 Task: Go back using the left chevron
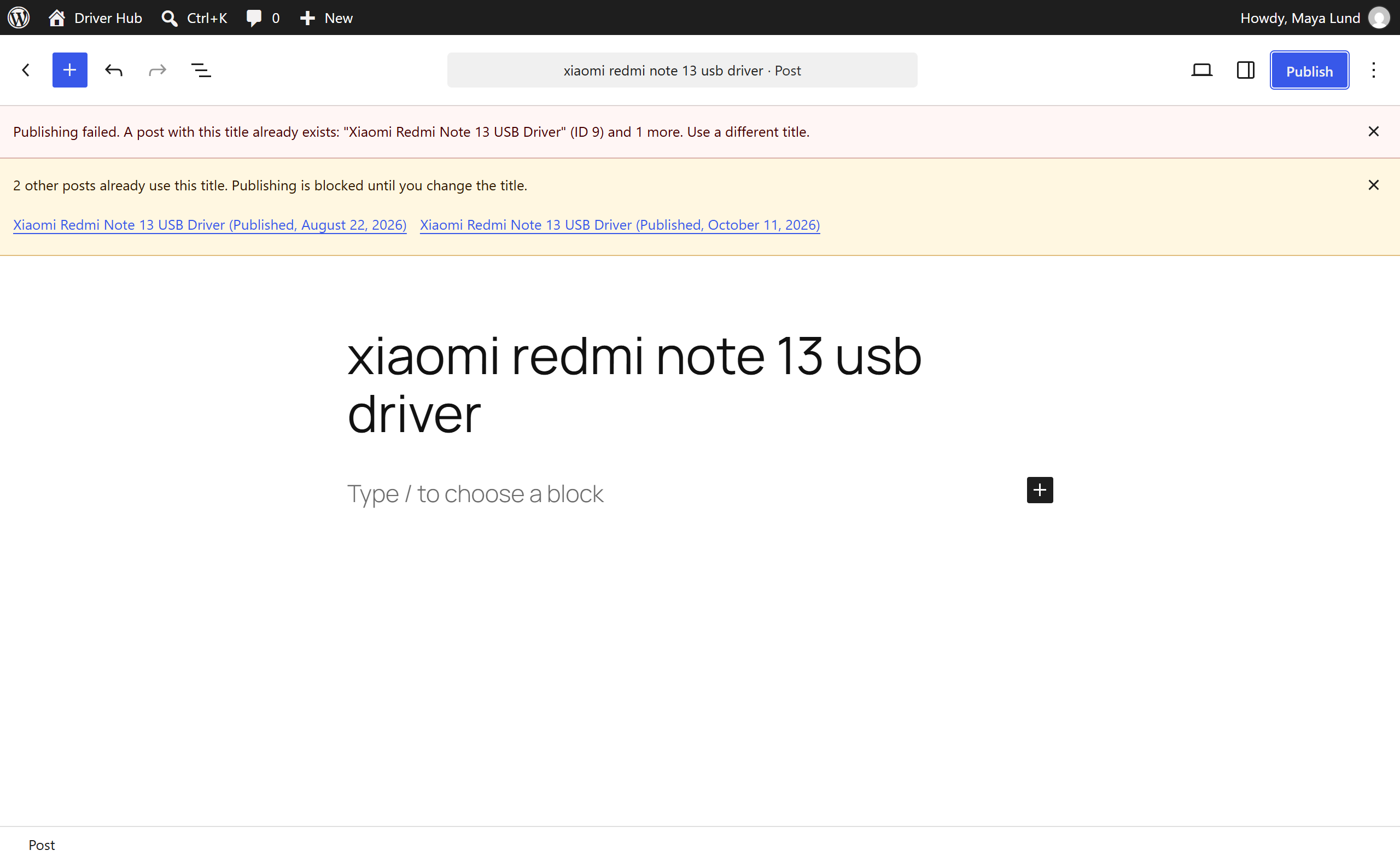click(x=26, y=70)
